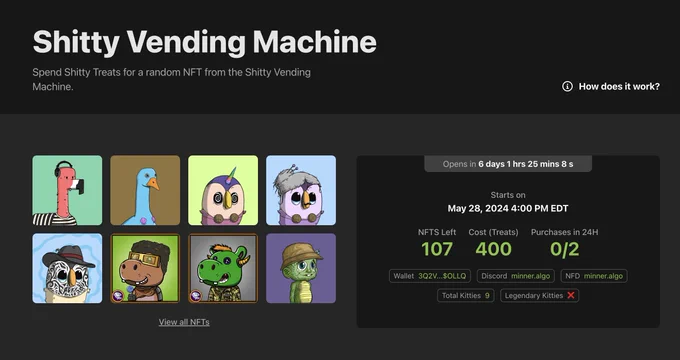Select the brown hippo with goggles NFT

click(145, 268)
